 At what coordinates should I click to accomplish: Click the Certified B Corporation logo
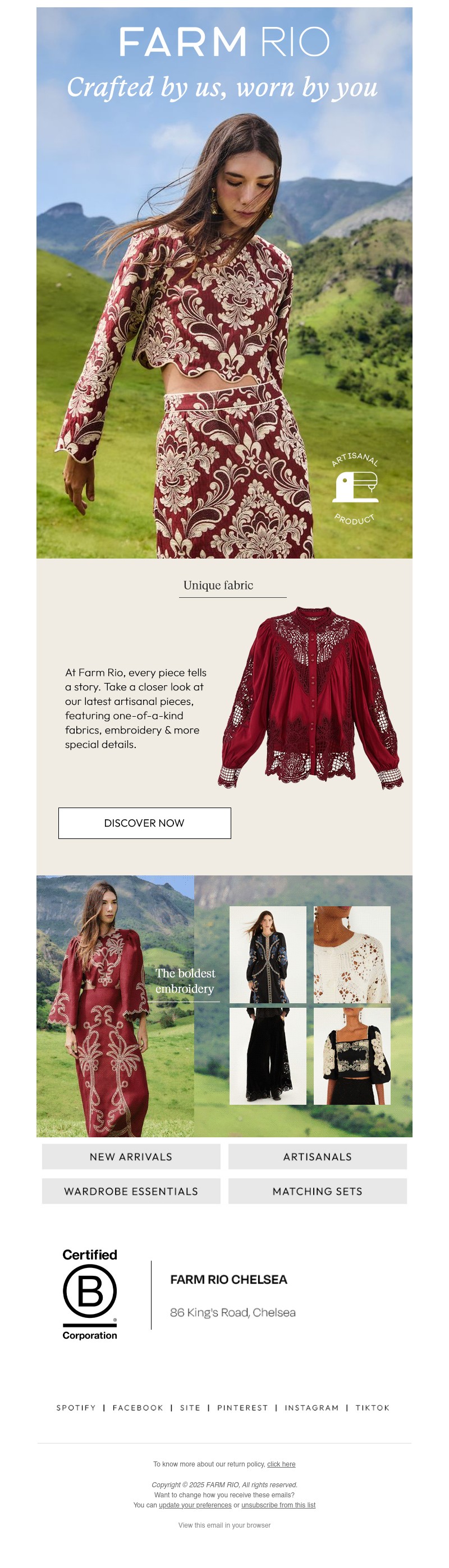(90, 1294)
